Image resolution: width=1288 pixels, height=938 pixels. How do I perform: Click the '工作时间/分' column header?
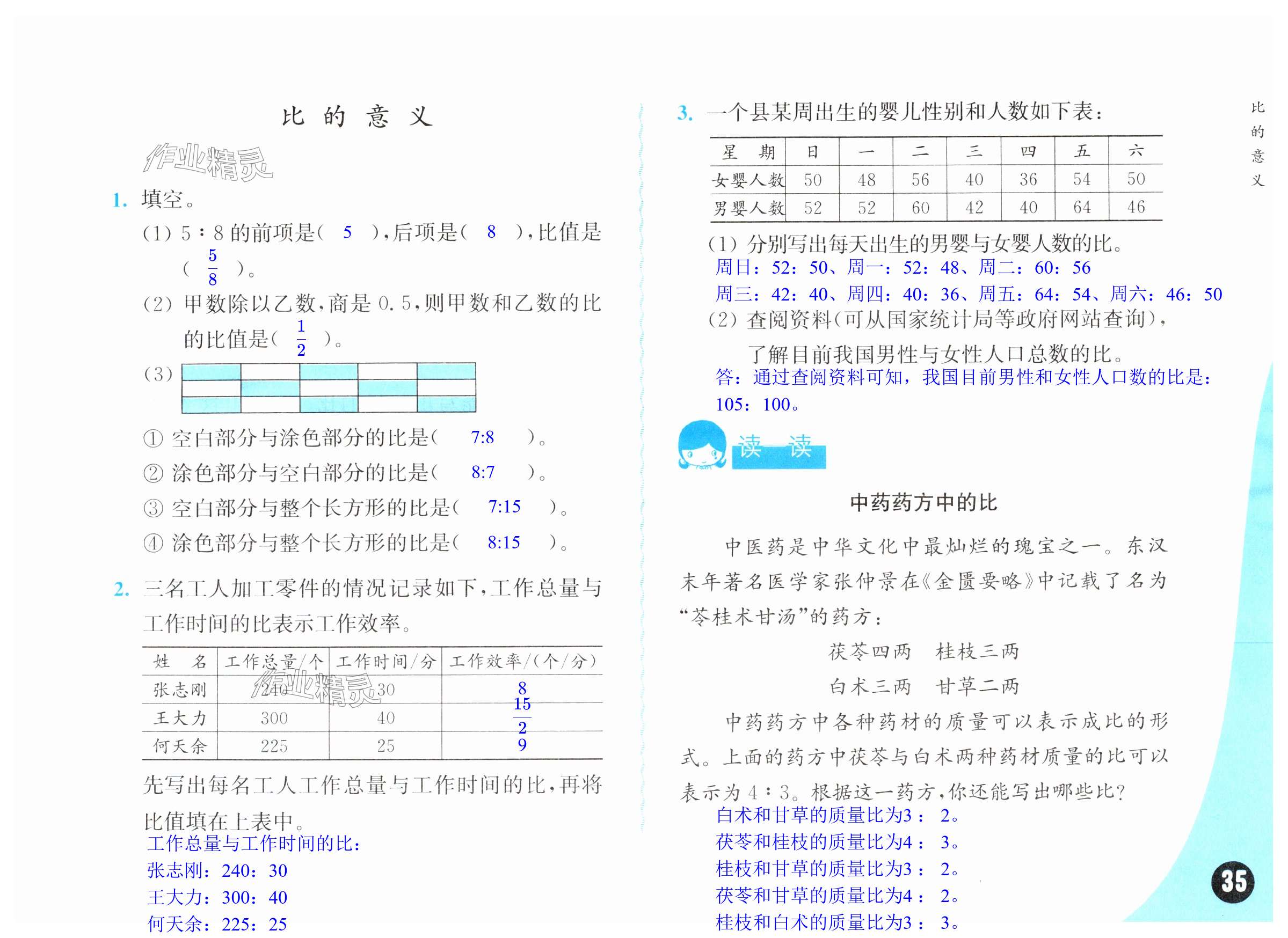[386, 662]
